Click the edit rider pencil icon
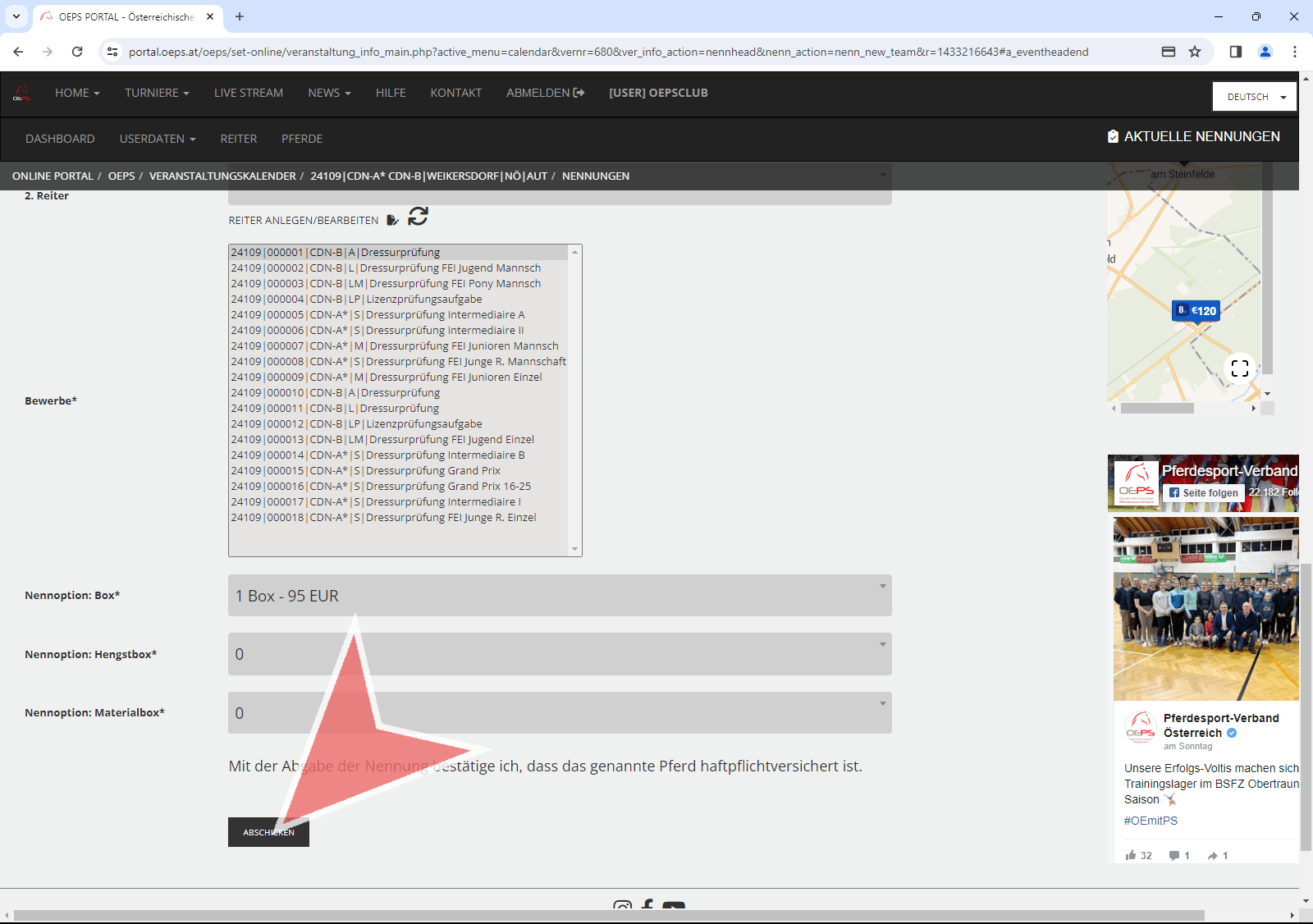 coord(392,220)
